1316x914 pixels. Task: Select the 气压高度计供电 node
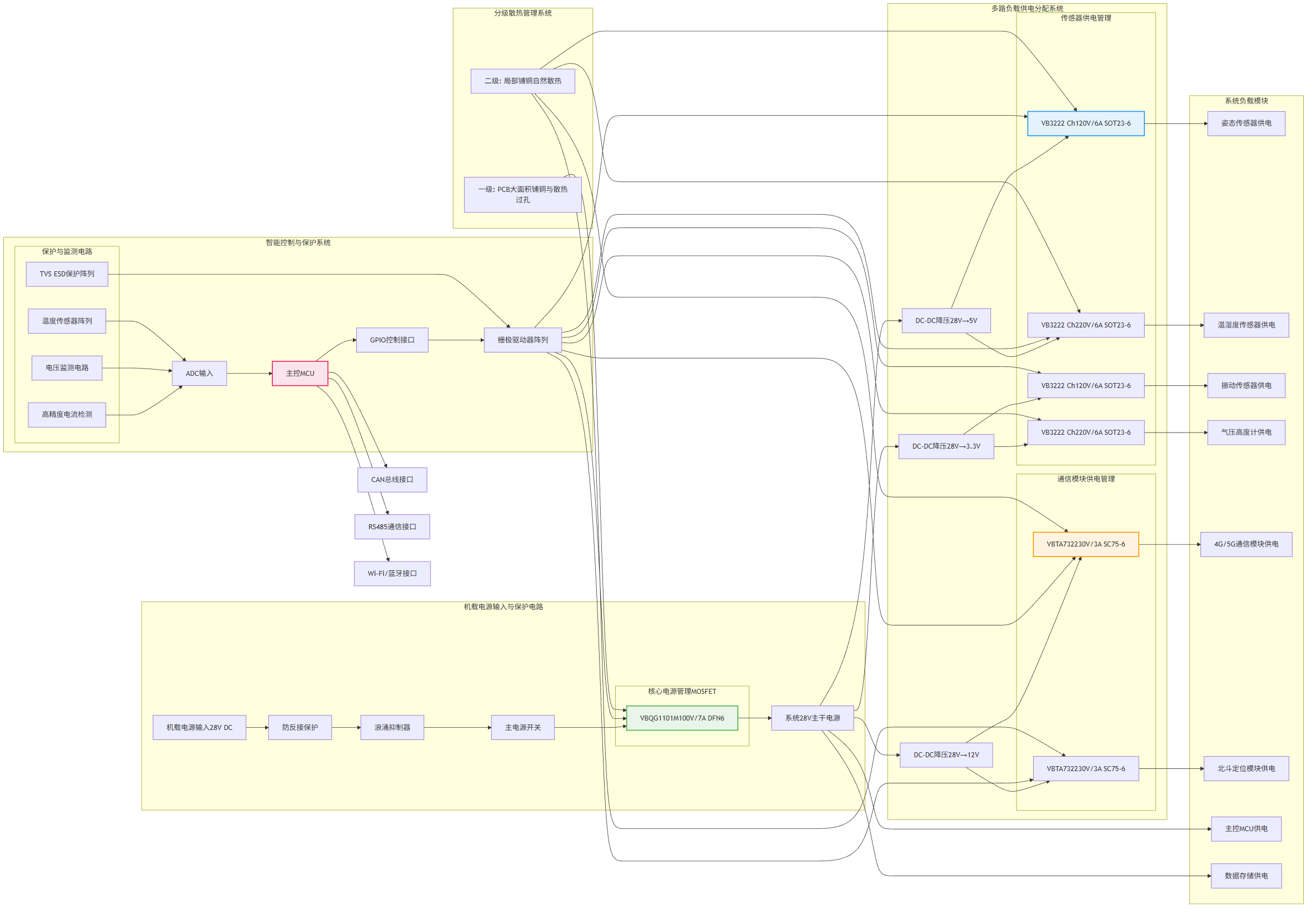click(x=1245, y=433)
